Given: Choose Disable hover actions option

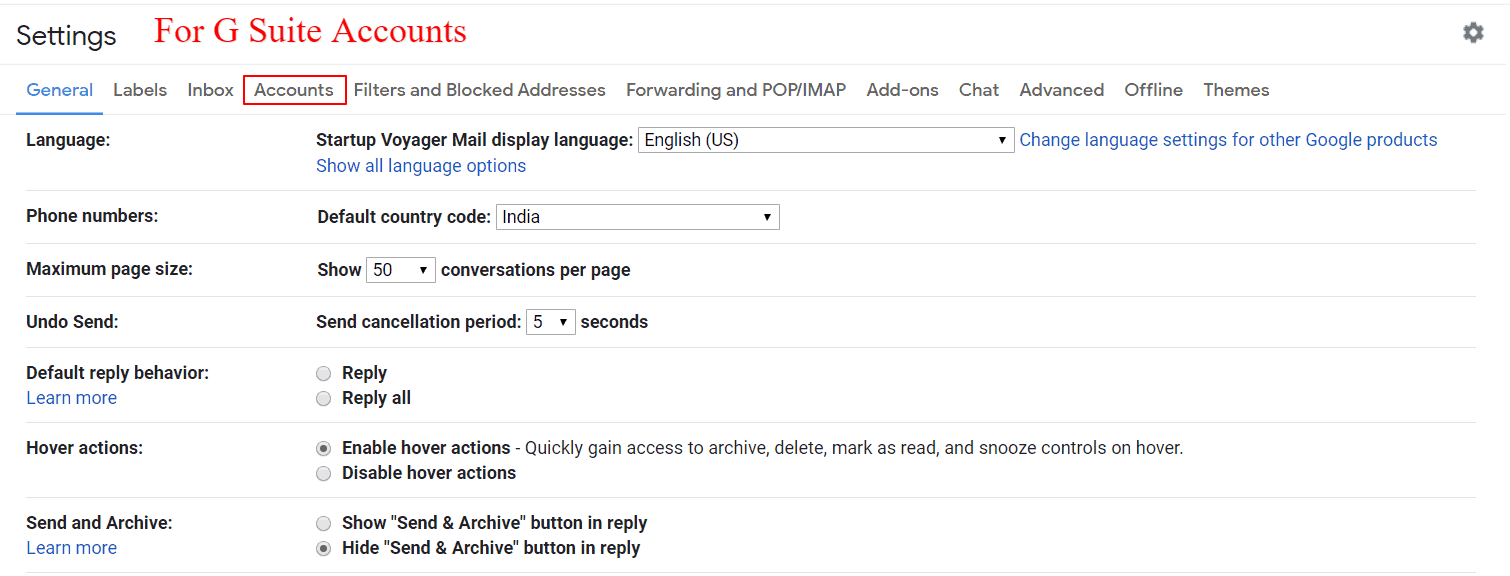Looking at the screenshot, I should [x=324, y=473].
